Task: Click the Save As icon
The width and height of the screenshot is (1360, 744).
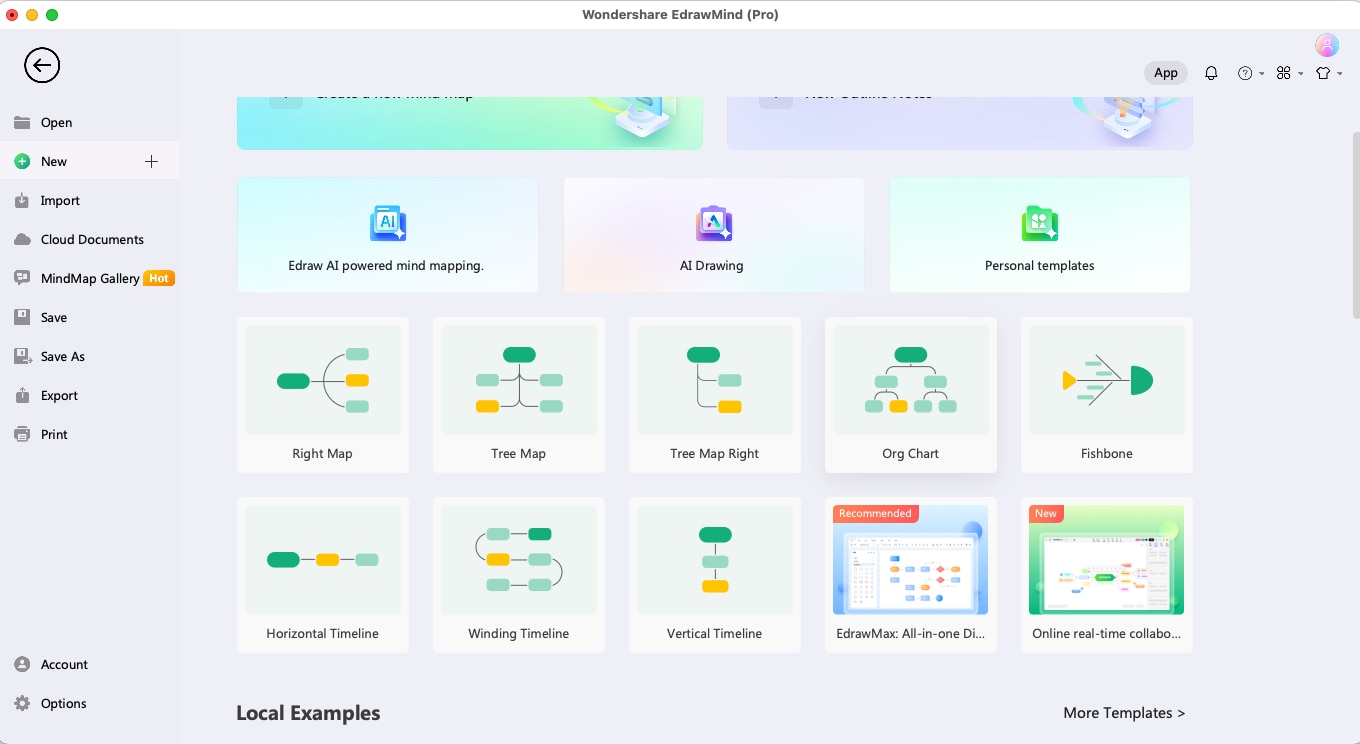Action: point(22,356)
